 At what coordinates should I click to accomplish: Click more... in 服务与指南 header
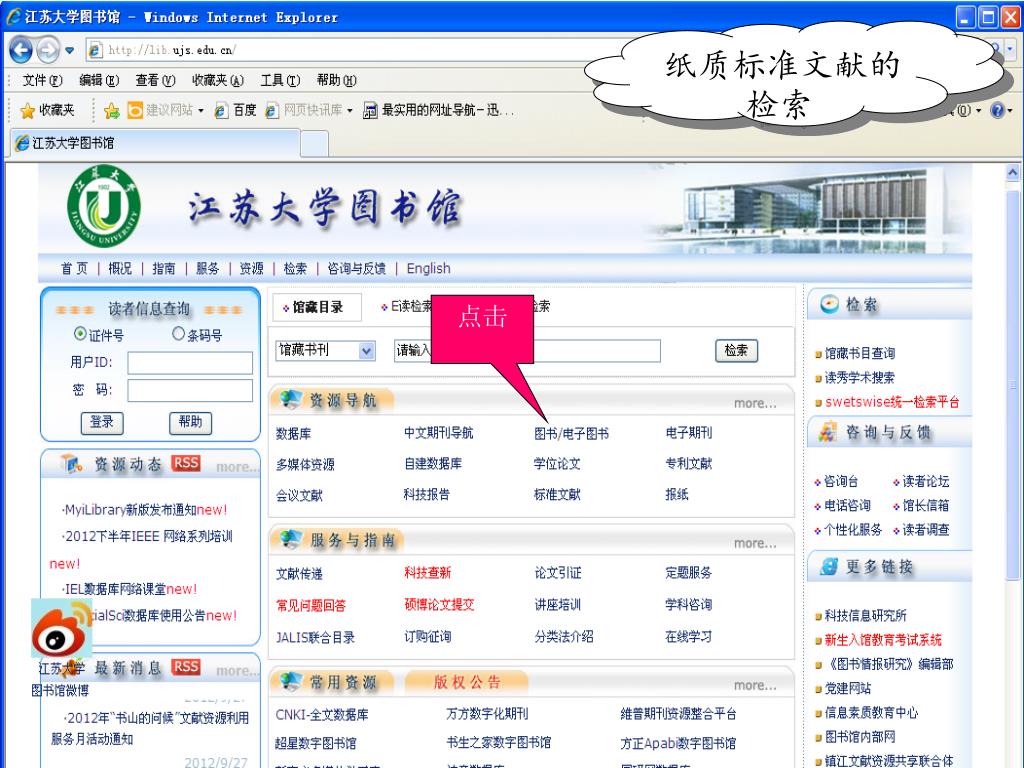755,543
